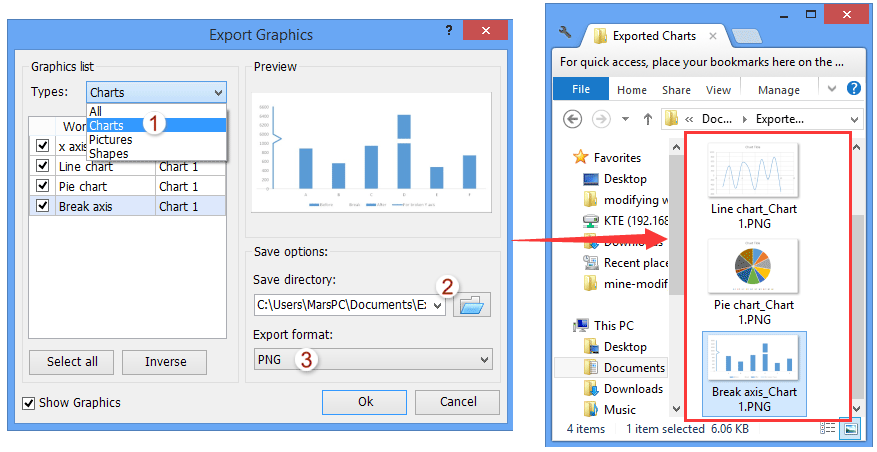Uncheck the Pie chart checkbox

click(x=42, y=186)
